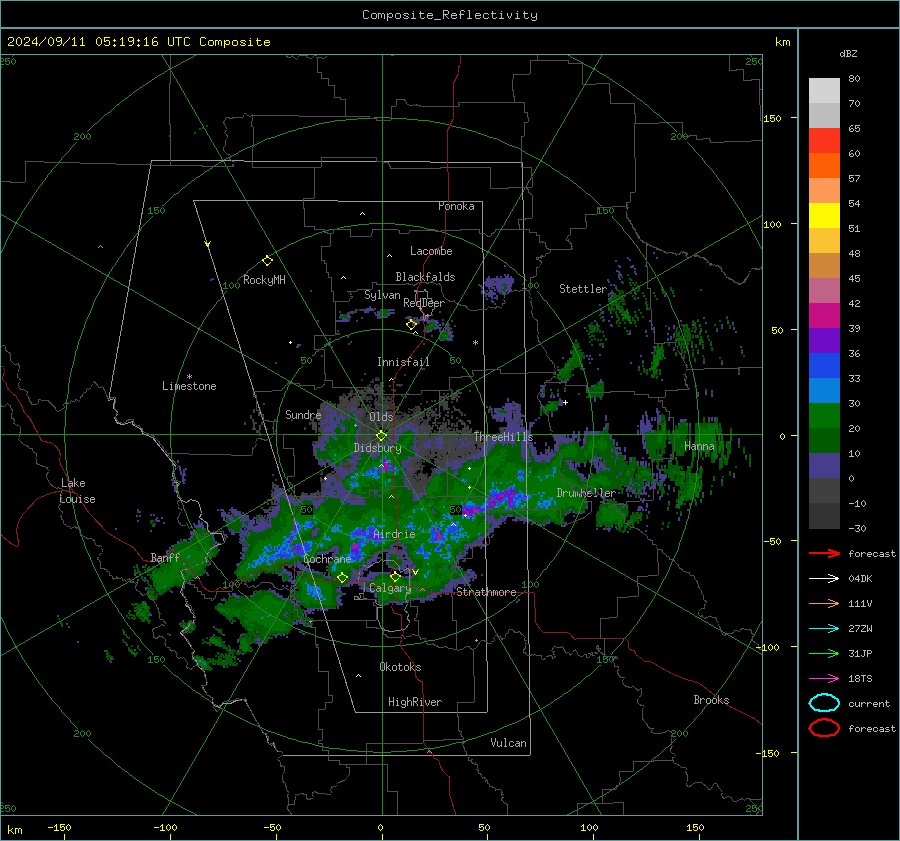Click the current legend label
The height and width of the screenshot is (841, 900).
click(x=869, y=704)
